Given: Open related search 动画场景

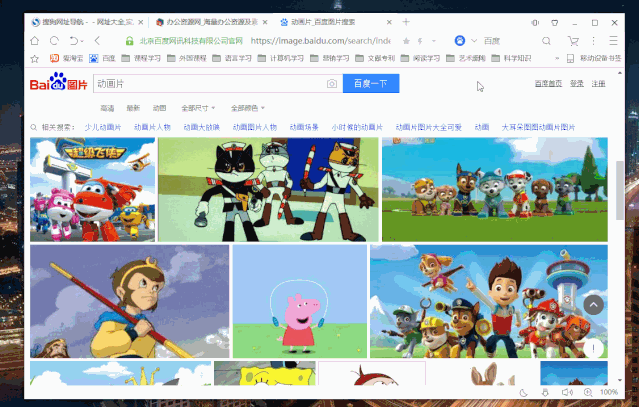Looking at the screenshot, I should tap(304, 128).
